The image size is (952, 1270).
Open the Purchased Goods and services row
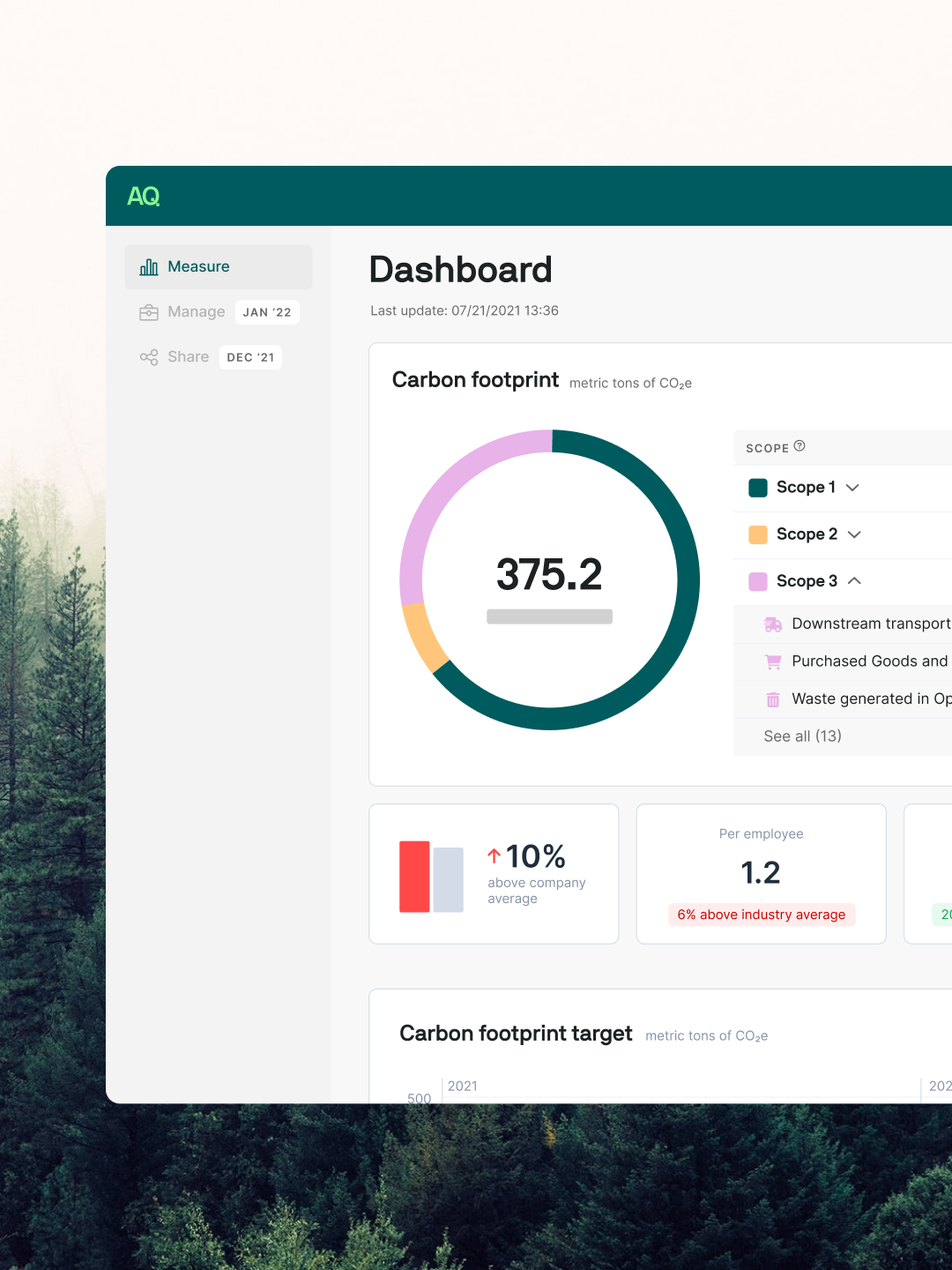[844, 661]
